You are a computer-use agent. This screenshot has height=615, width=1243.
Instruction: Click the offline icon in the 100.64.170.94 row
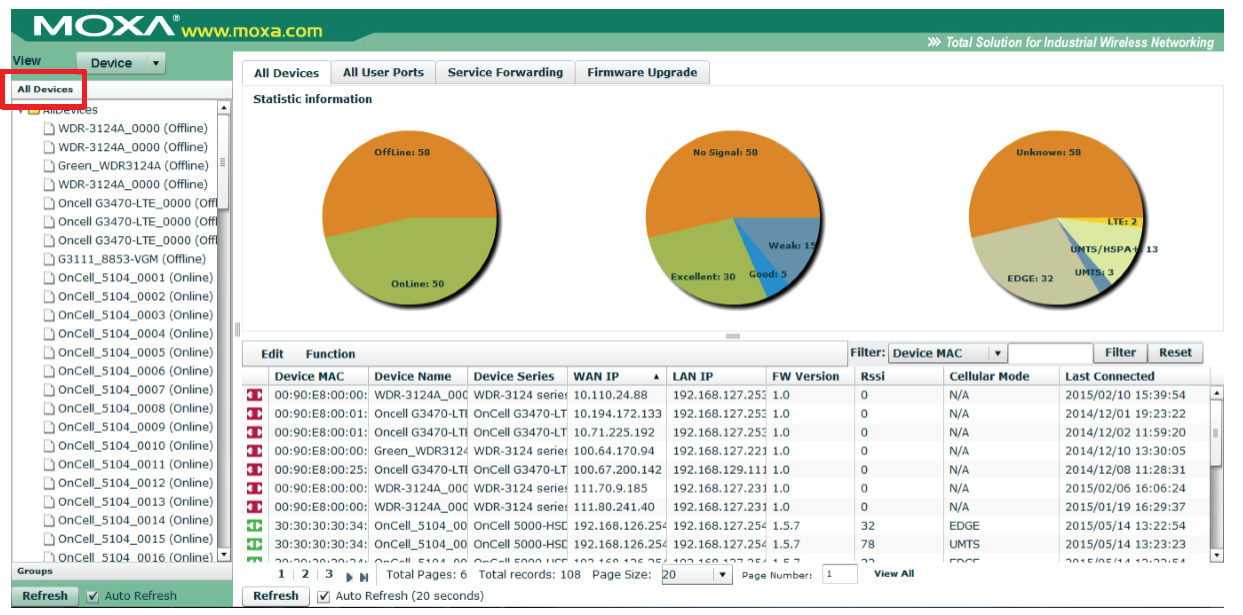[x=255, y=451]
